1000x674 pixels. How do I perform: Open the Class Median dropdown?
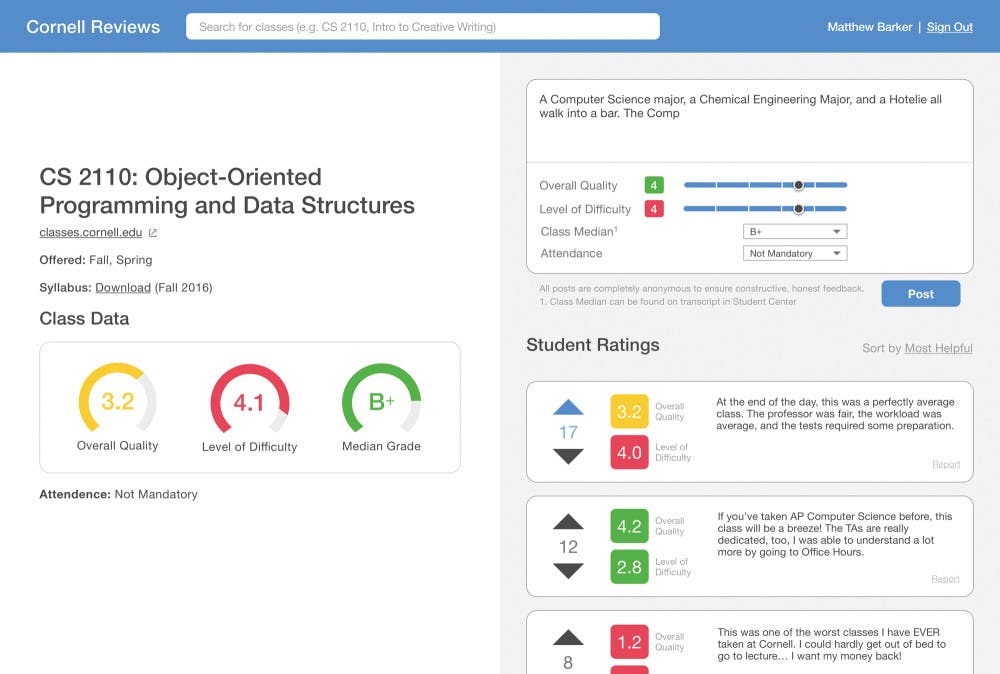(795, 231)
